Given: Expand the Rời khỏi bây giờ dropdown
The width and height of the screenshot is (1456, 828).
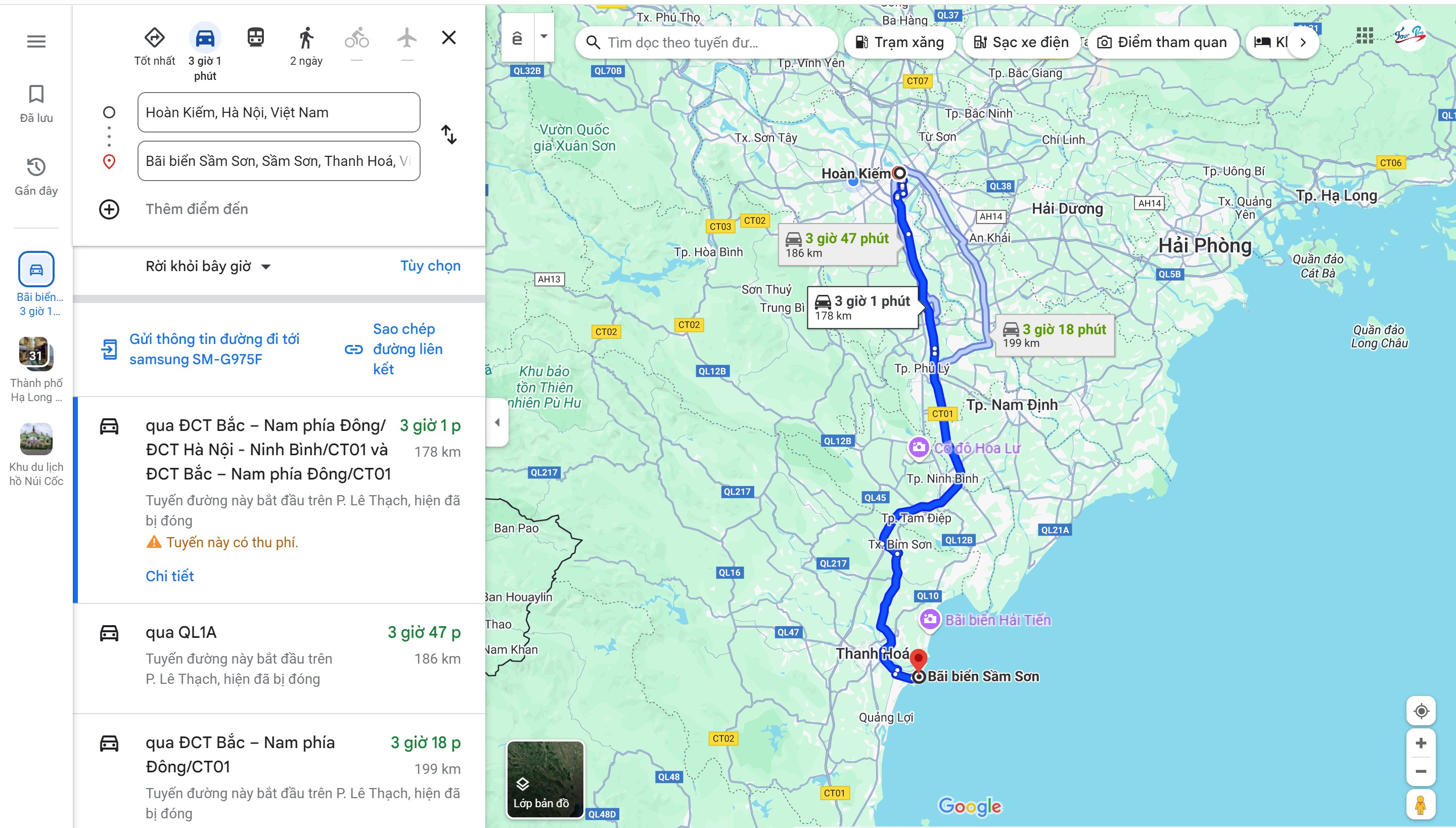Looking at the screenshot, I should pos(208,266).
